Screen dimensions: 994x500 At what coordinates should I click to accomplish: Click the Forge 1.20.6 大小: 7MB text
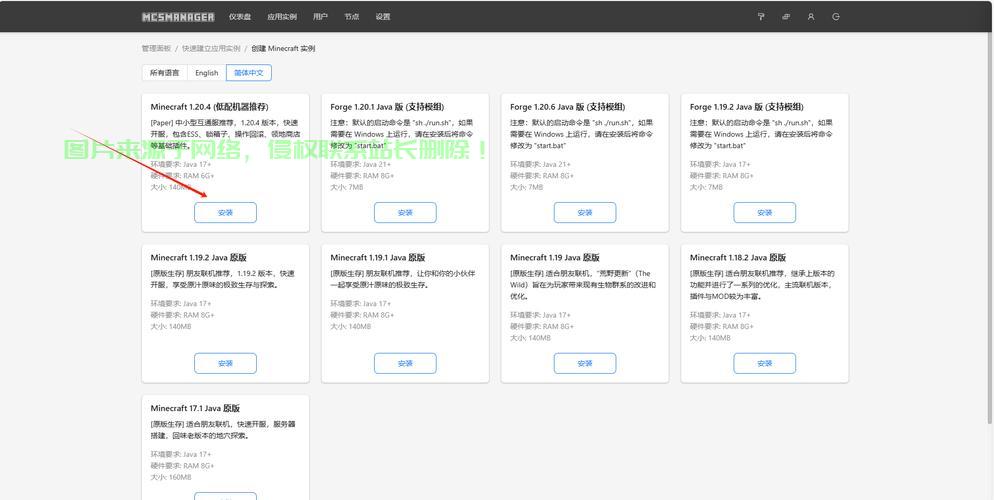tap(527, 187)
